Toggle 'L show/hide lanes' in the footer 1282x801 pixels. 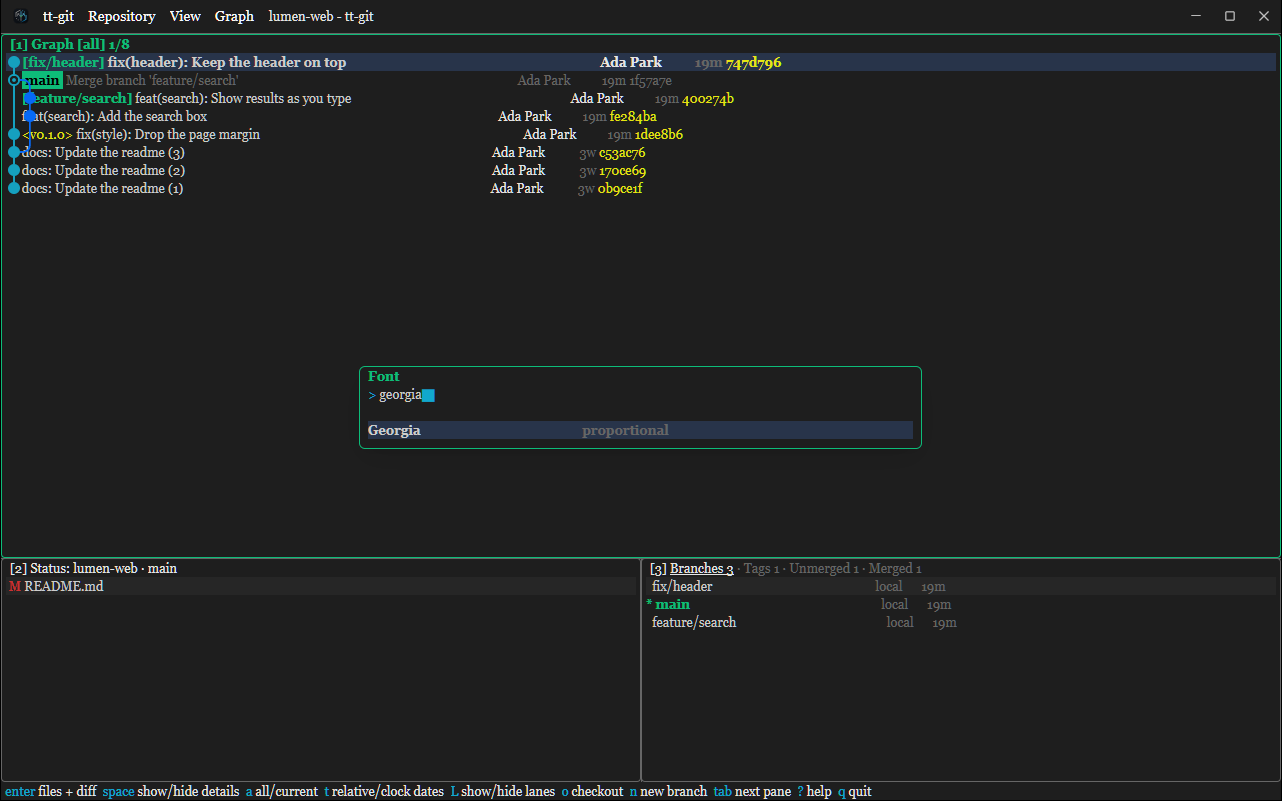tap(503, 791)
